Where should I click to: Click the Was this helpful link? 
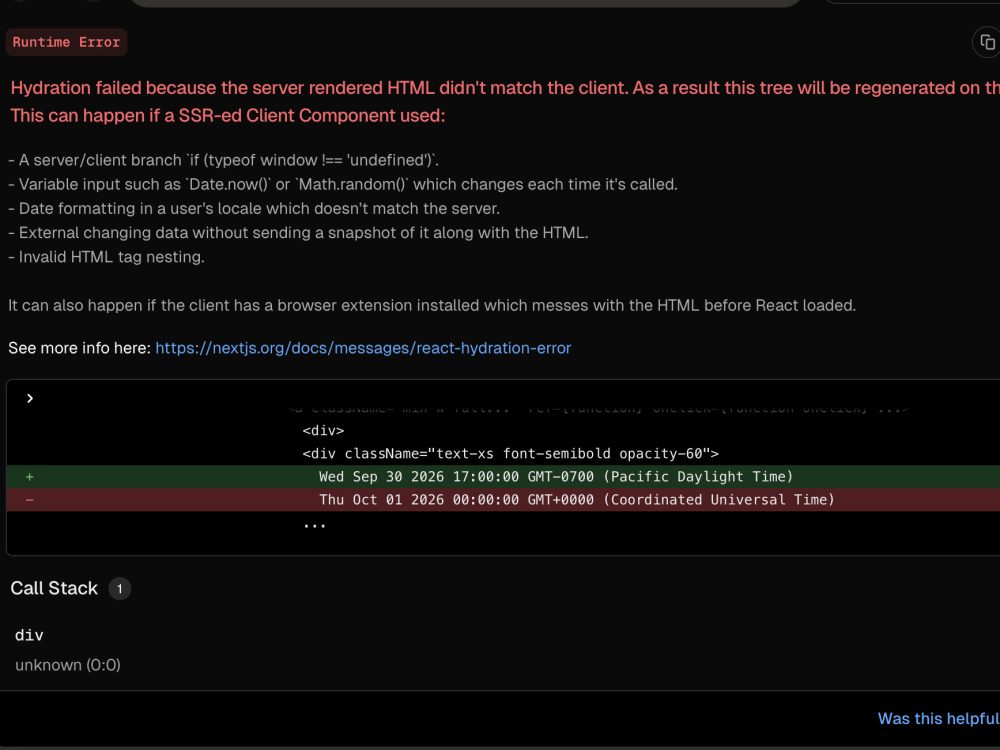[938, 718]
